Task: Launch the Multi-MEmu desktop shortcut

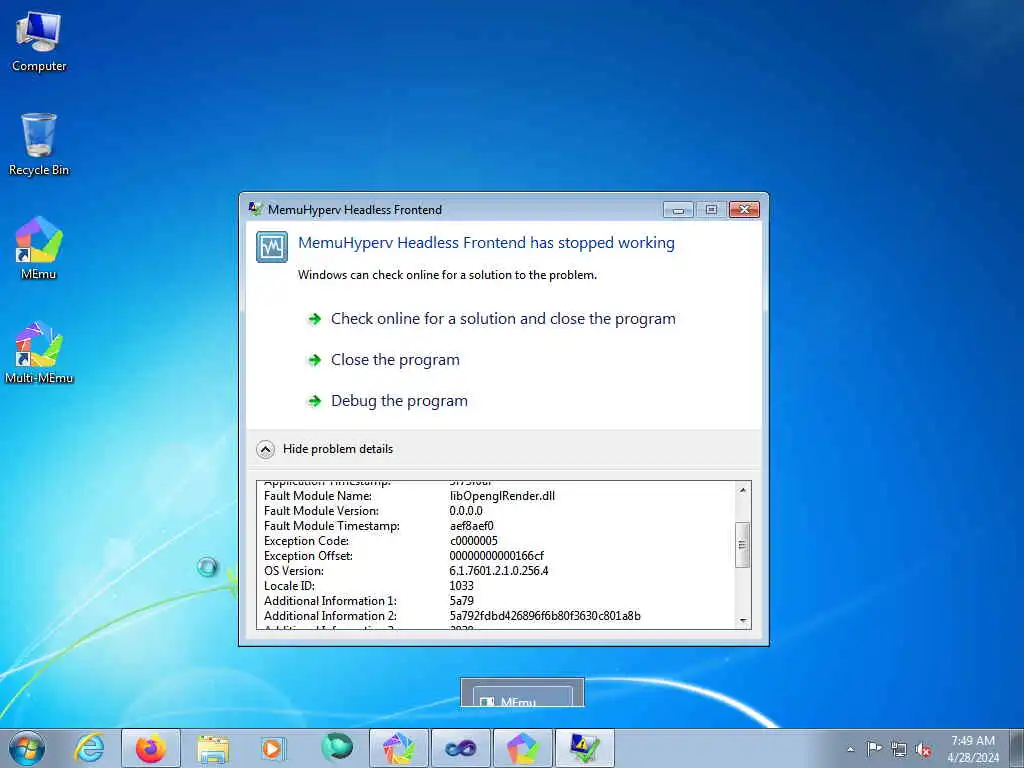Action: (39, 352)
